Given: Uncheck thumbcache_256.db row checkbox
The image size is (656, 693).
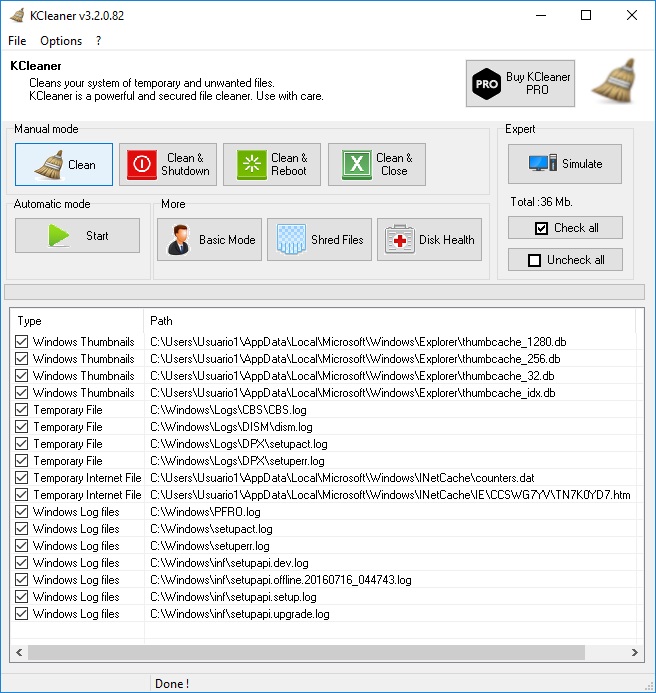Looking at the screenshot, I should tap(21, 358).
